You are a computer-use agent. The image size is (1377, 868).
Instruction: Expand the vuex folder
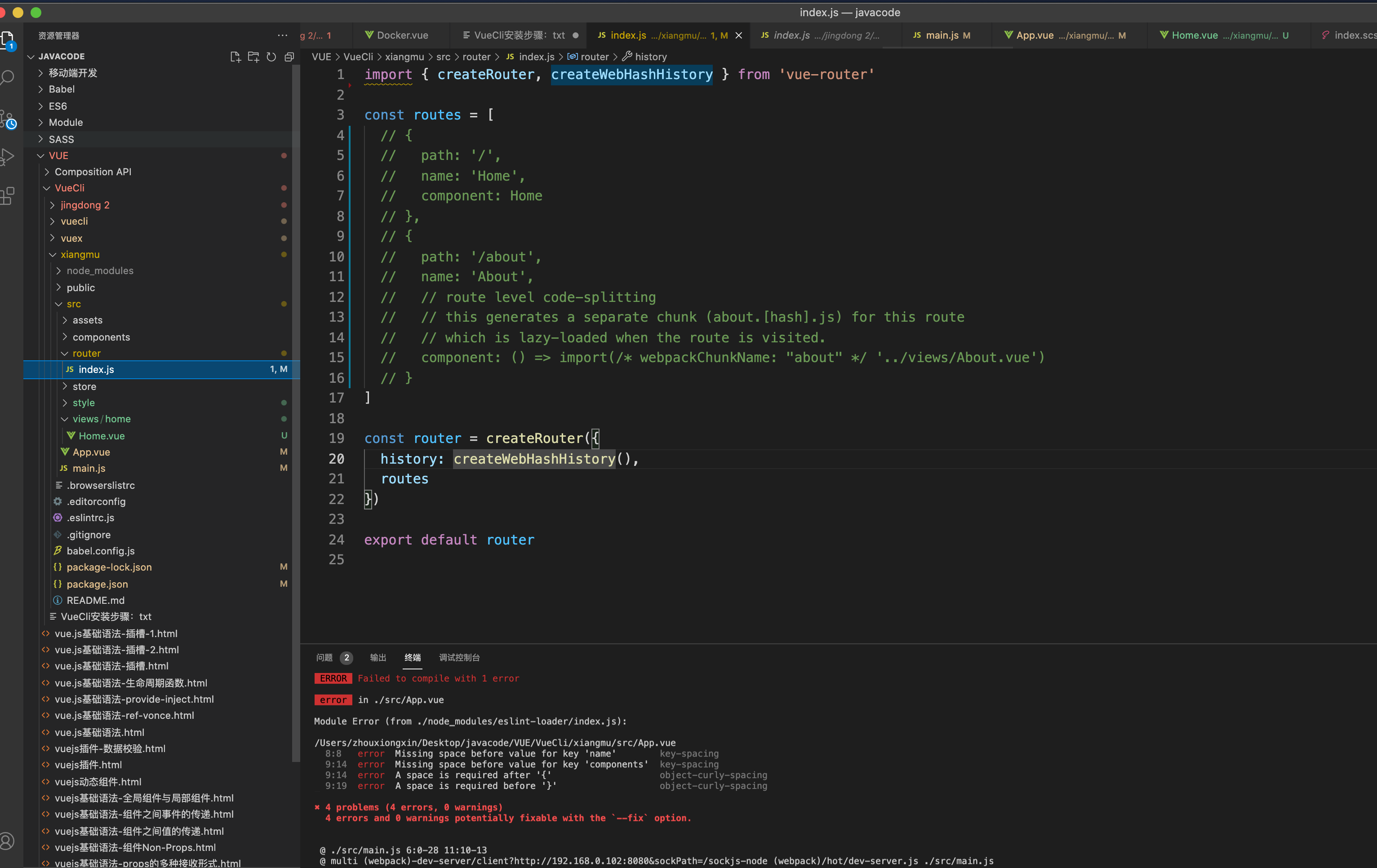coord(53,238)
